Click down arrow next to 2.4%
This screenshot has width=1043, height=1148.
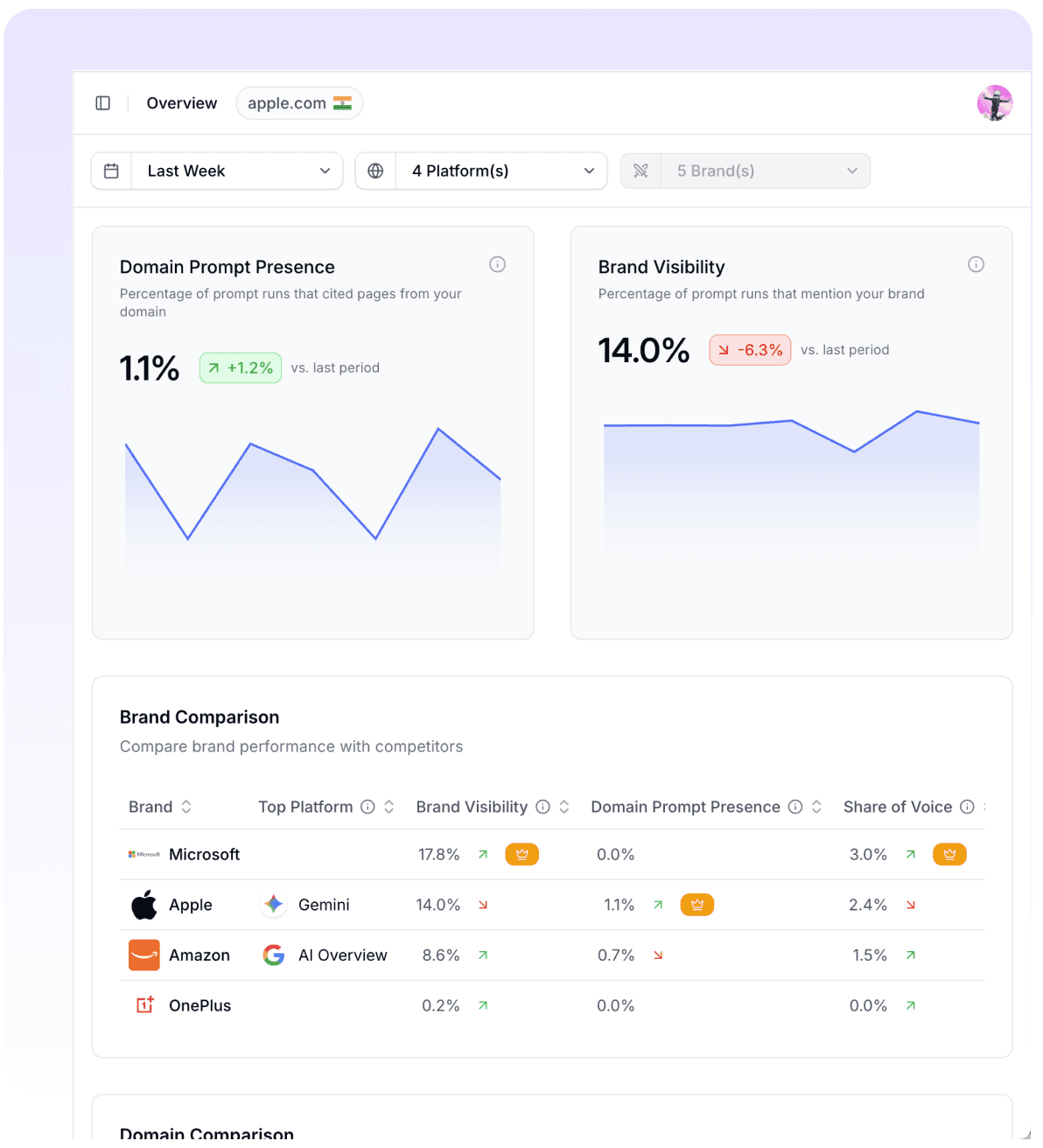pos(911,905)
